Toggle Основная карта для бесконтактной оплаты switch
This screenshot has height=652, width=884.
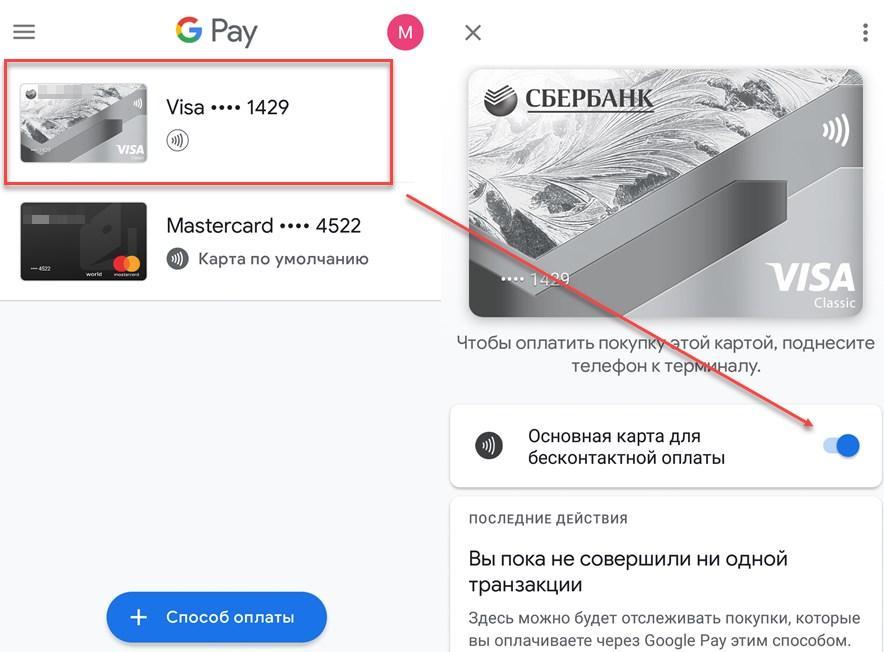(841, 446)
